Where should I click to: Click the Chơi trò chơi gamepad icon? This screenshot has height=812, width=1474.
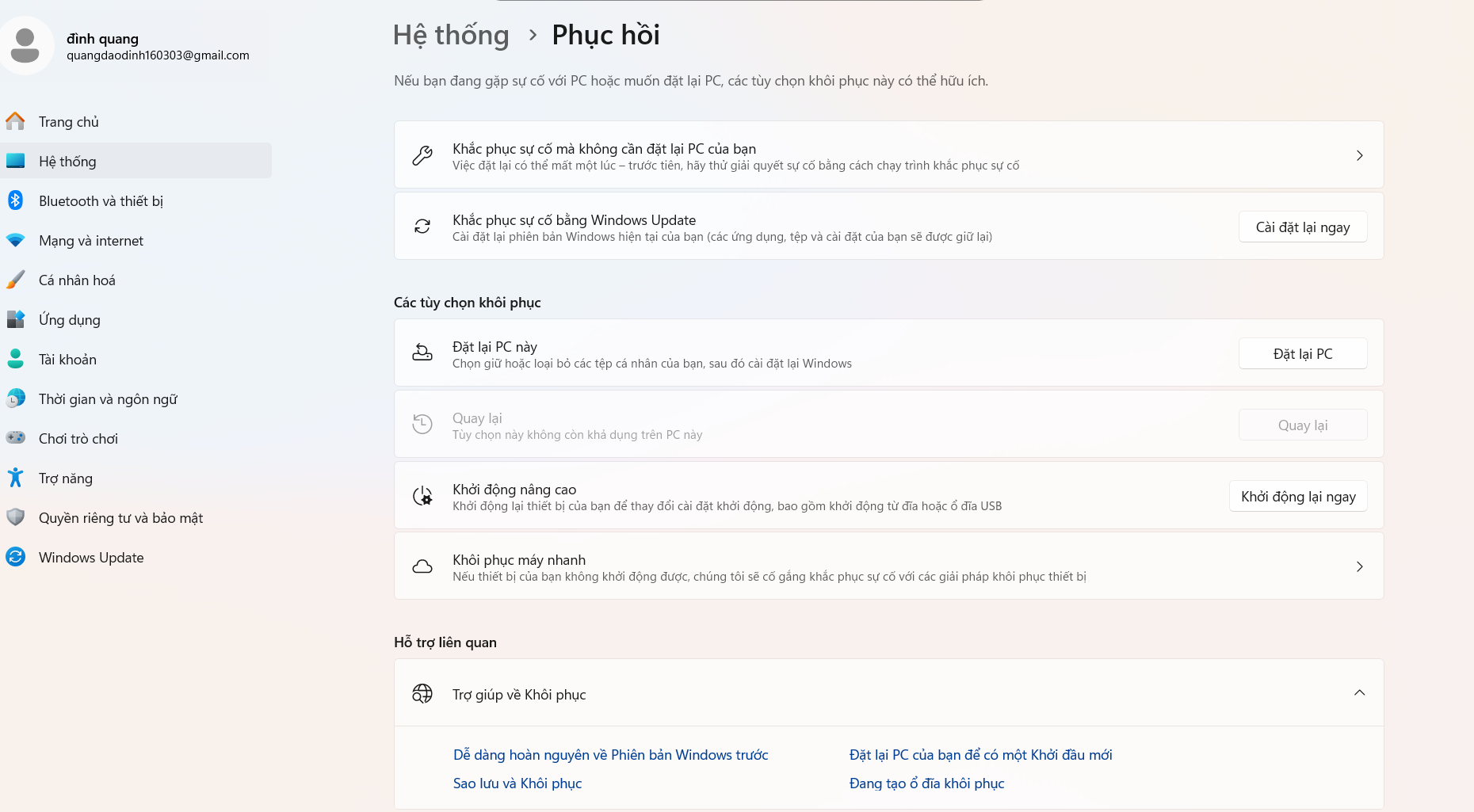(x=15, y=438)
